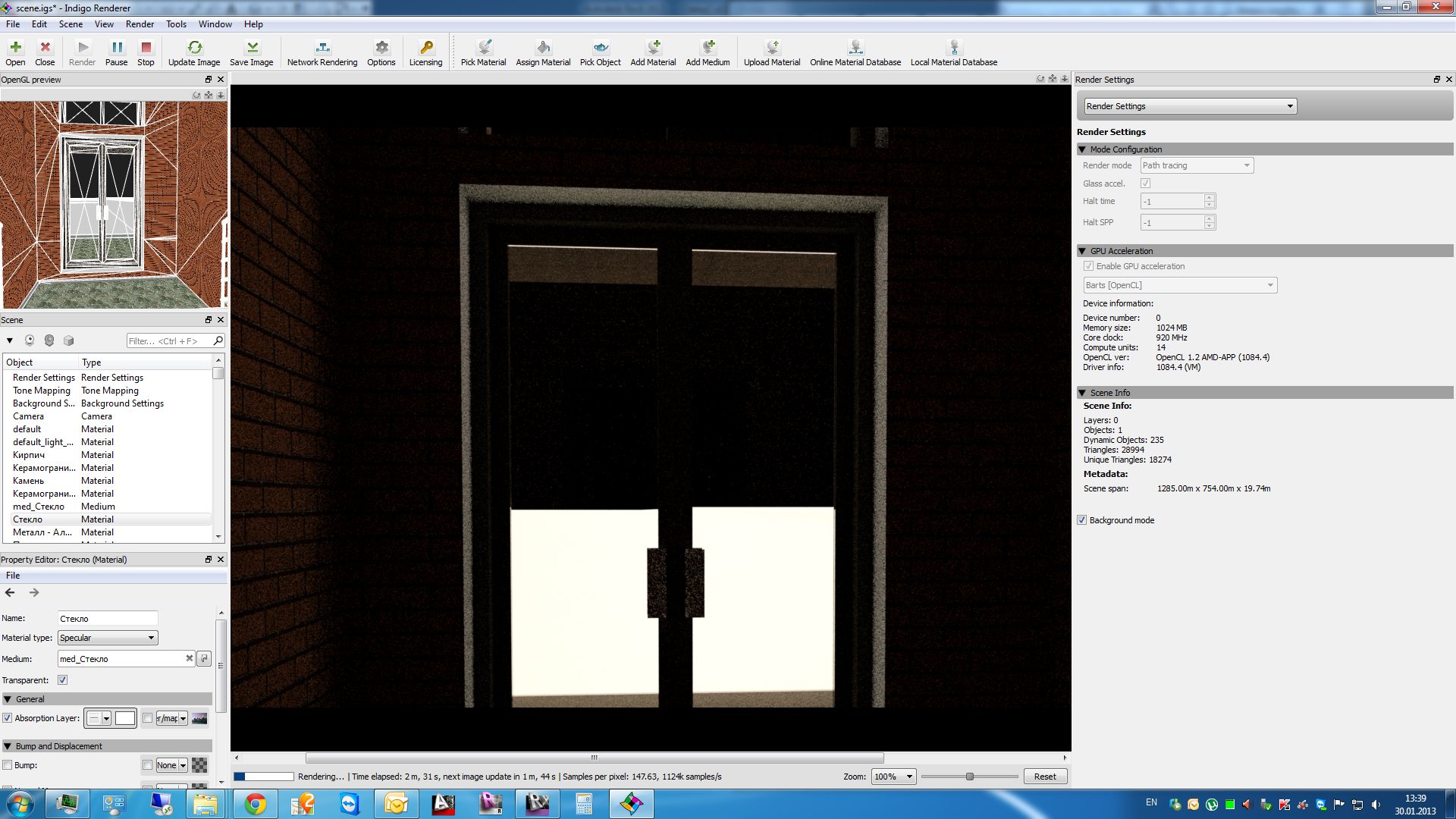The image size is (1456, 819).
Task: Open the Render menu
Action: click(x=140, y=24)
